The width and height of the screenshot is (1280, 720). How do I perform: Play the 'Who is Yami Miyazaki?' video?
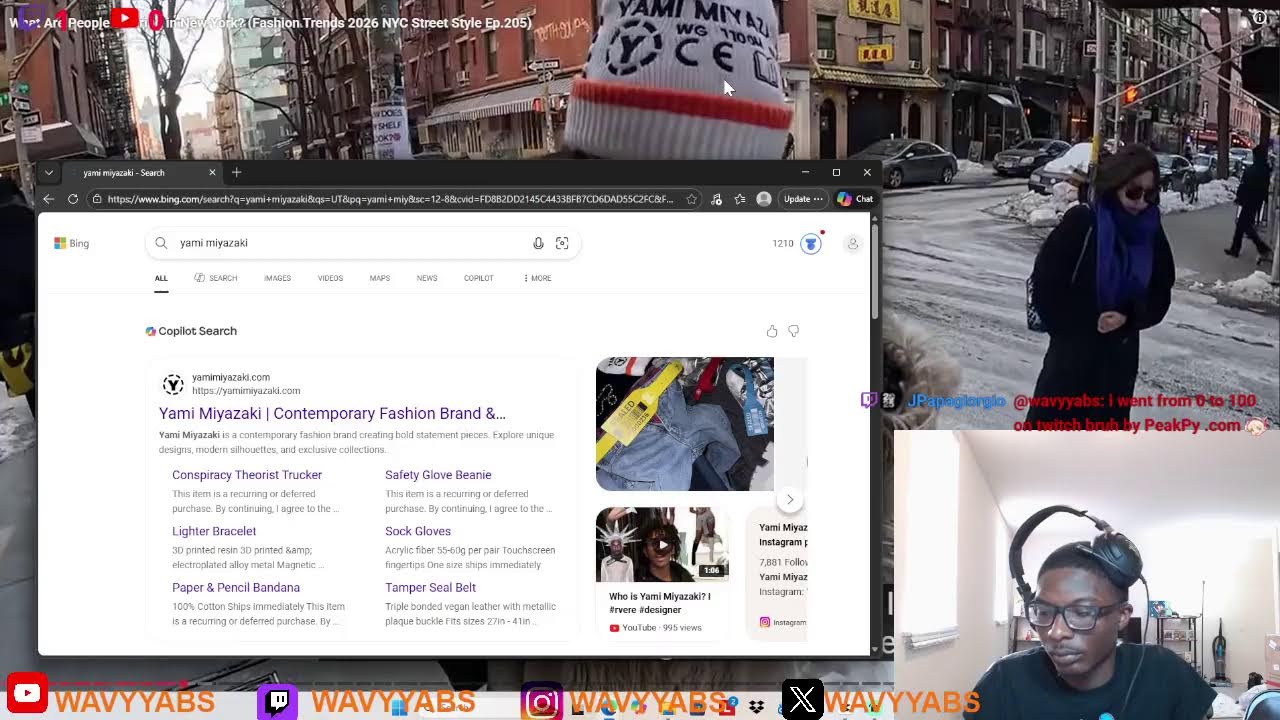point(662,544)
